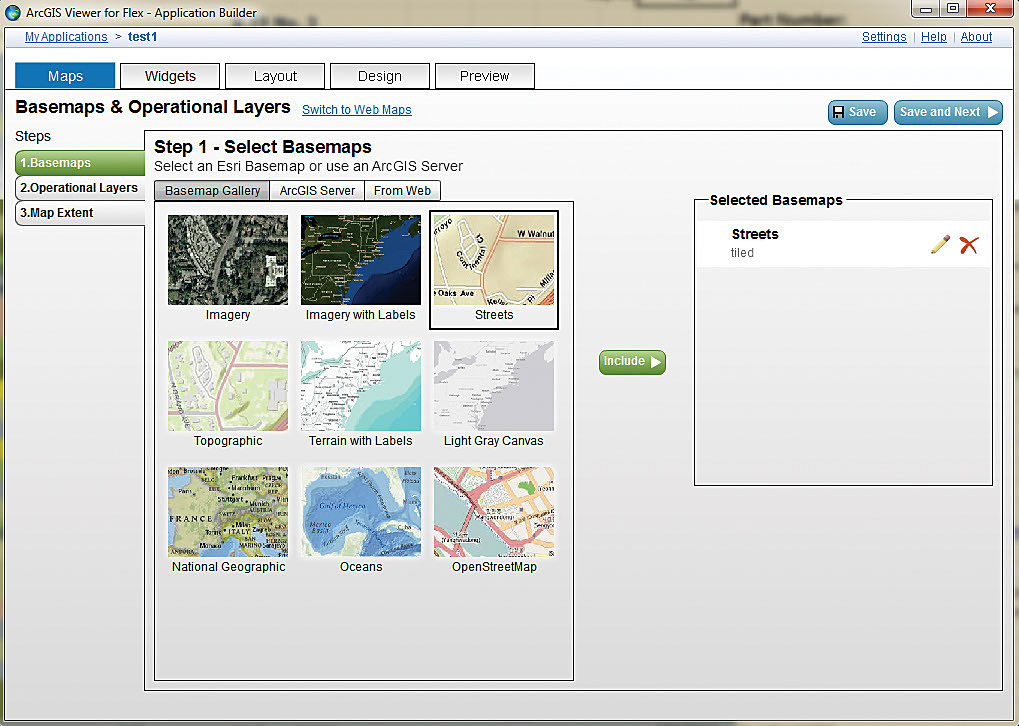Pick the Topographic basemap thumbnail
Viewport: 1019px width, 726px height.
point(228,386)
